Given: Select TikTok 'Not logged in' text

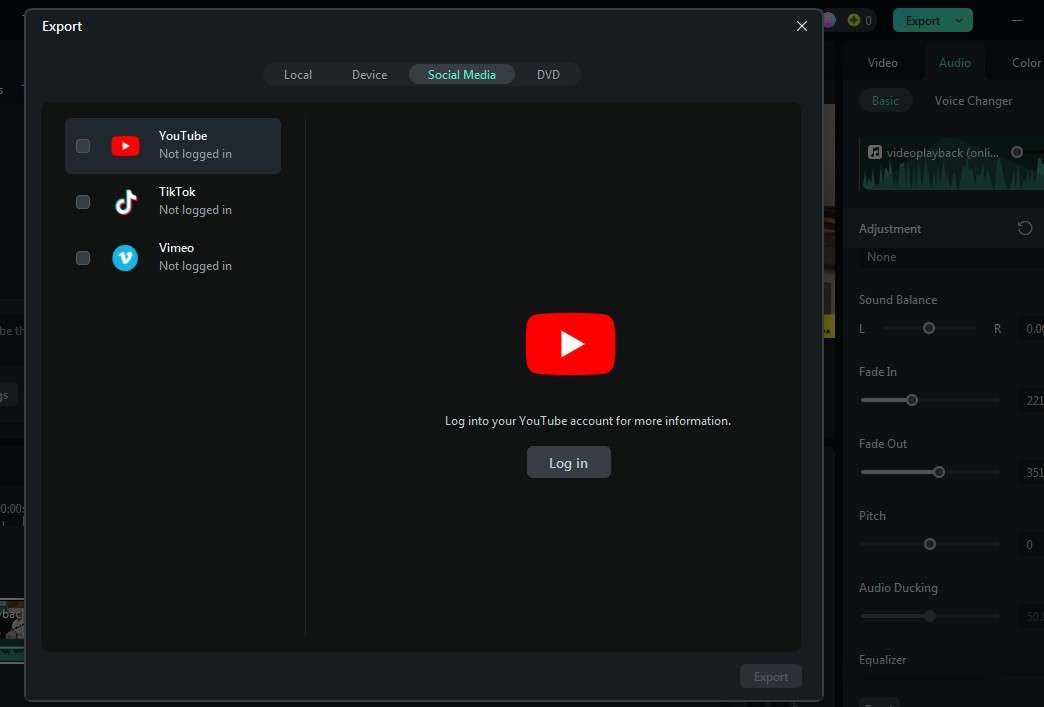Looking at the screenshot, I should pyautogui.click(x=195, y=210).
